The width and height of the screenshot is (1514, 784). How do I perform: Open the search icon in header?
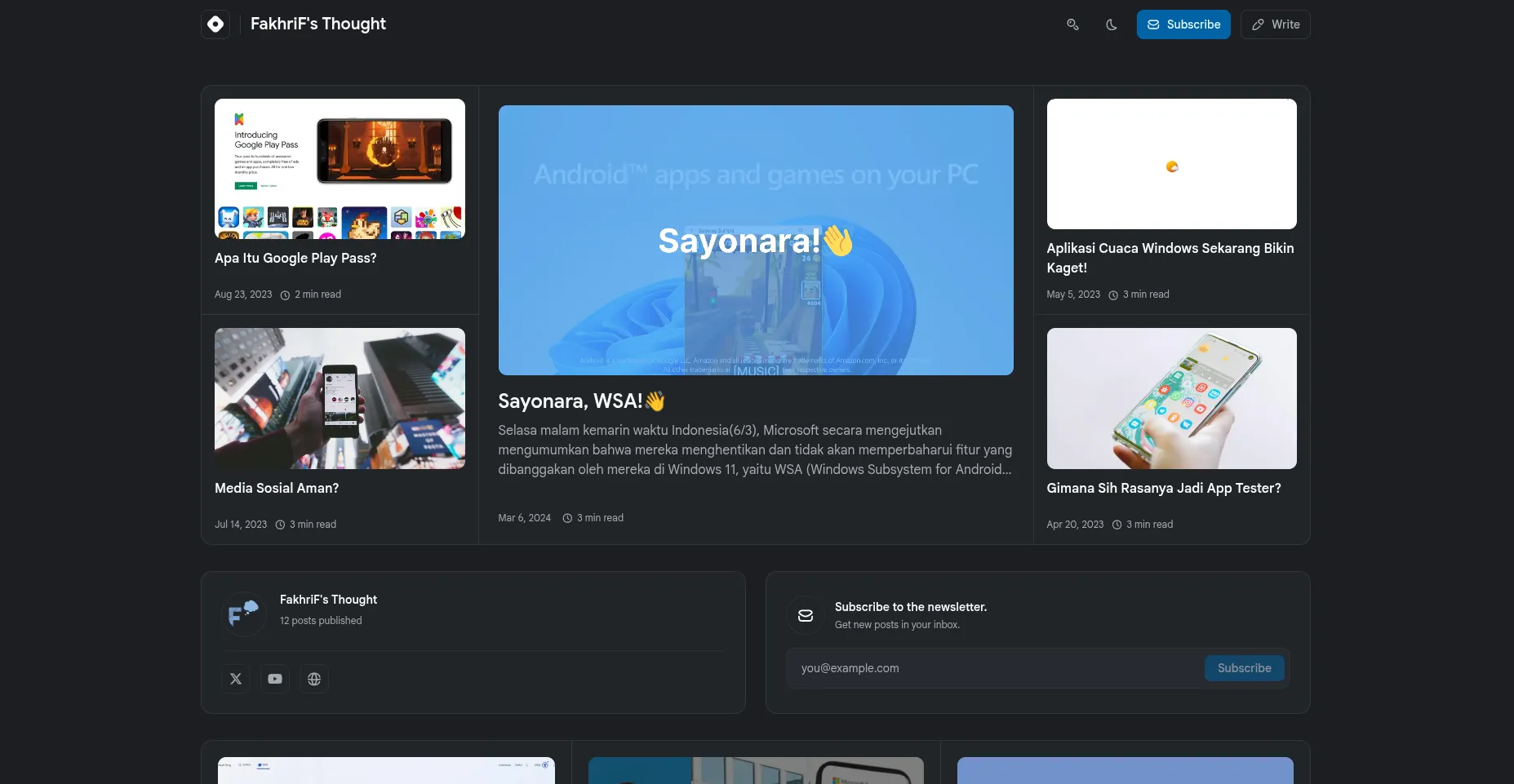[1072, 24]
